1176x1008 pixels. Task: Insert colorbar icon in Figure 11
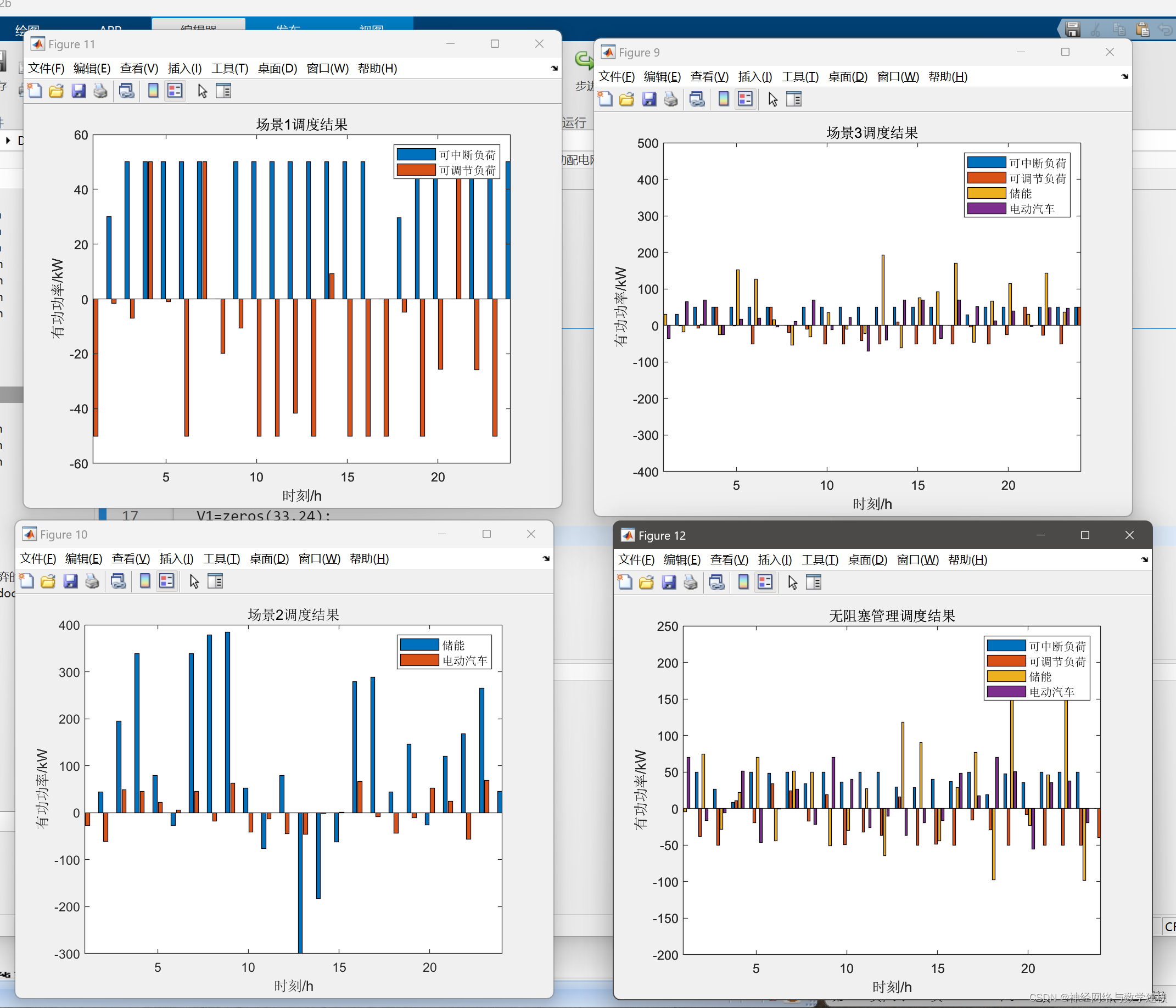153,91
